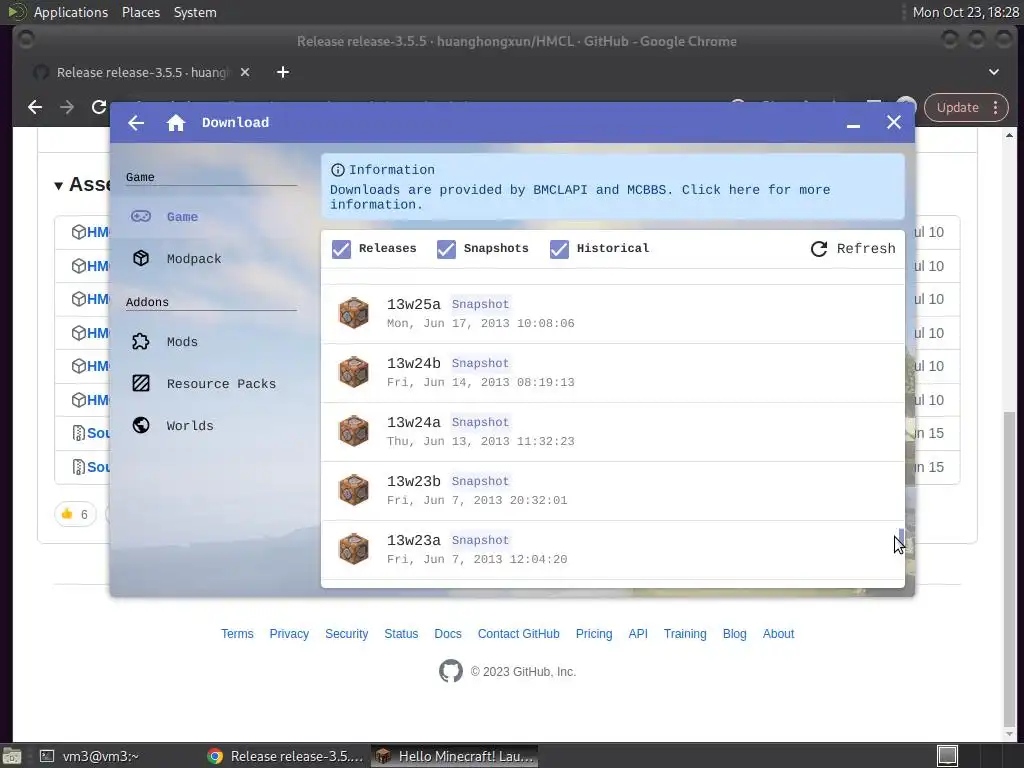Image resolution: width=1024 pixels, height=768 pixels.
Task: Click command block icon for 13w23a
Action: [353, 549]
